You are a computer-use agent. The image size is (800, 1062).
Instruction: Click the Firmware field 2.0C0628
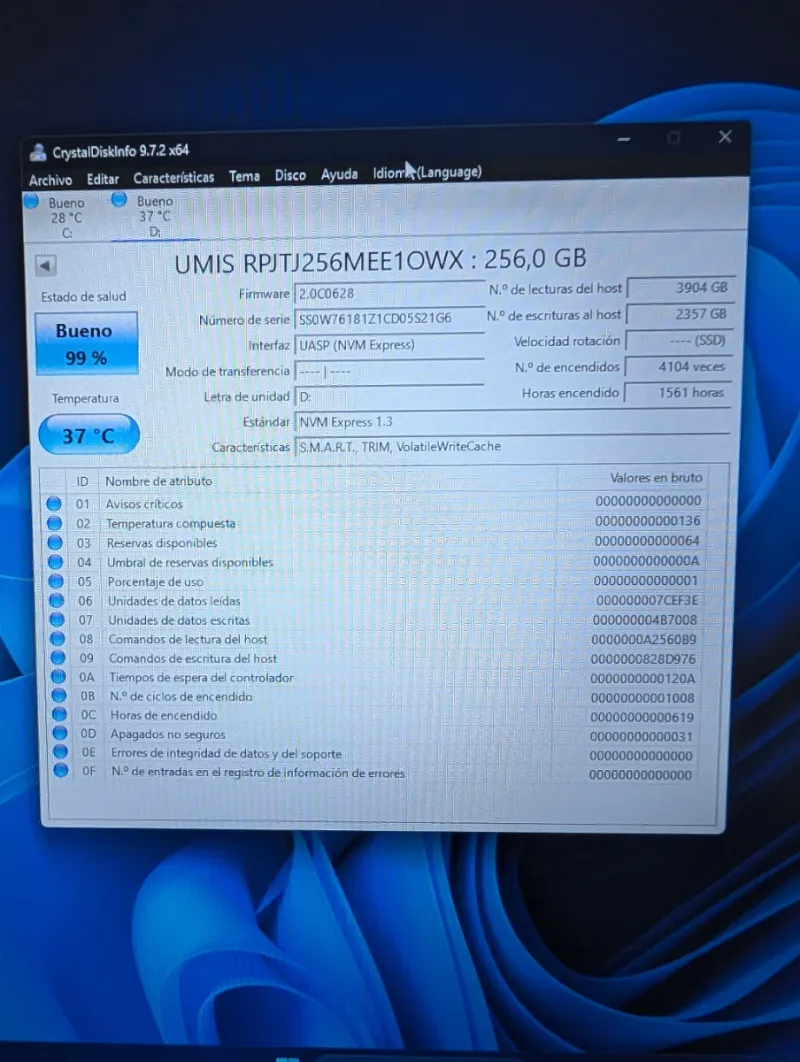390,293
